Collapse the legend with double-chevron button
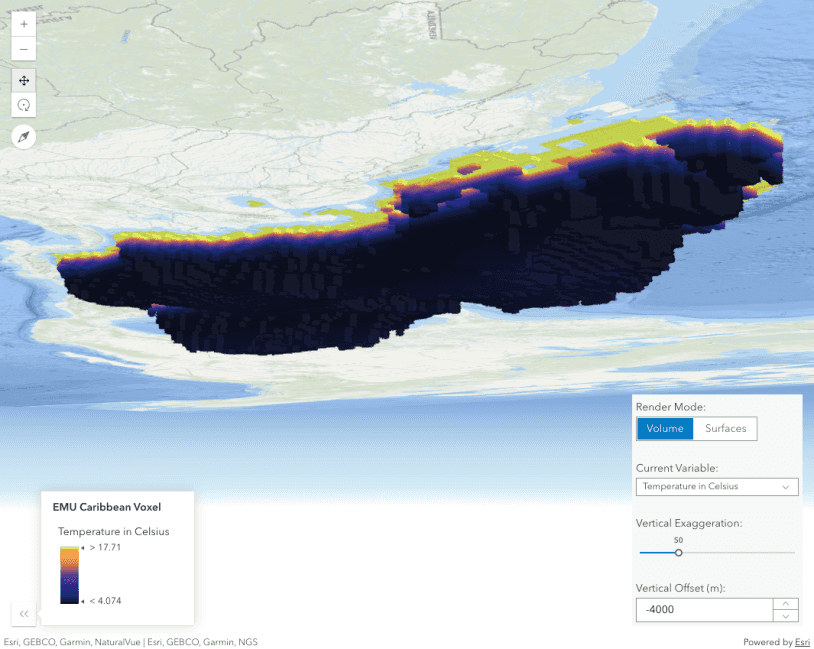This screenshot has width=814, height=649. (24, 614)
